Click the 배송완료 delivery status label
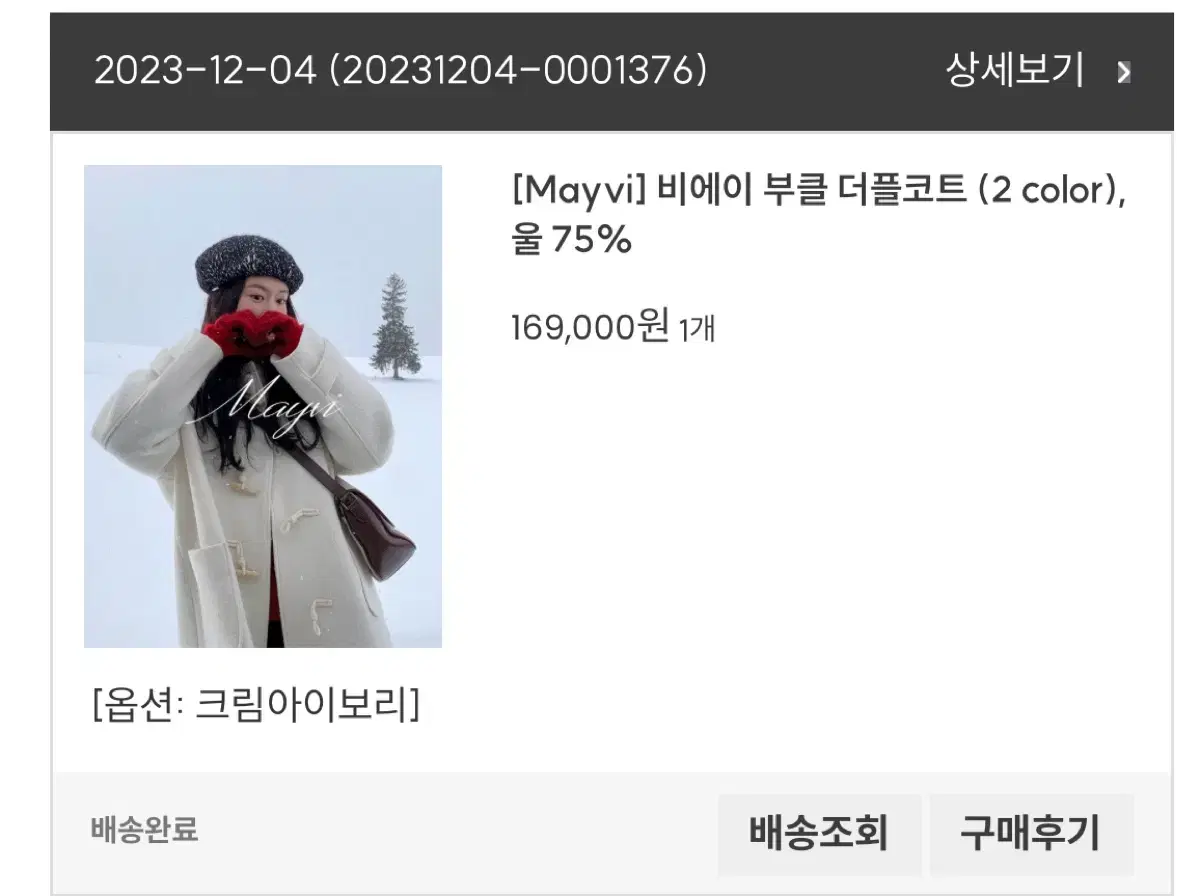The height and width of the screenshot is (896, 1200). click(144, 830)
